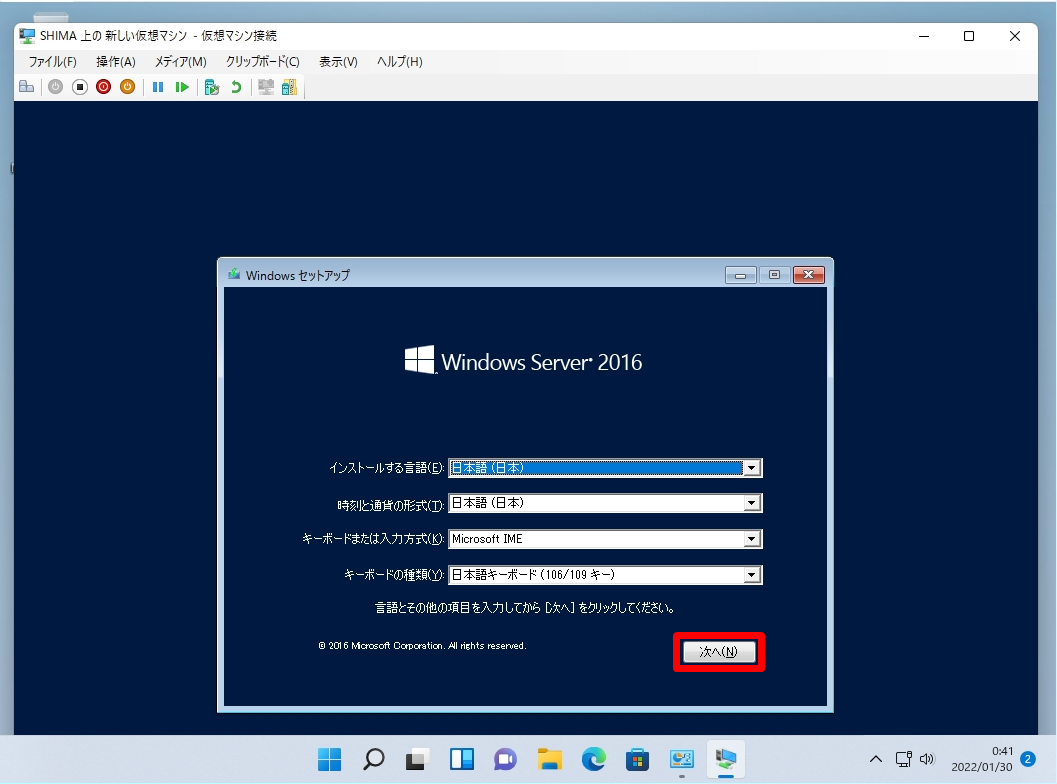Open the notification badge showing 2
This screenshot has width=1057, height=784.
point(1028,760)
